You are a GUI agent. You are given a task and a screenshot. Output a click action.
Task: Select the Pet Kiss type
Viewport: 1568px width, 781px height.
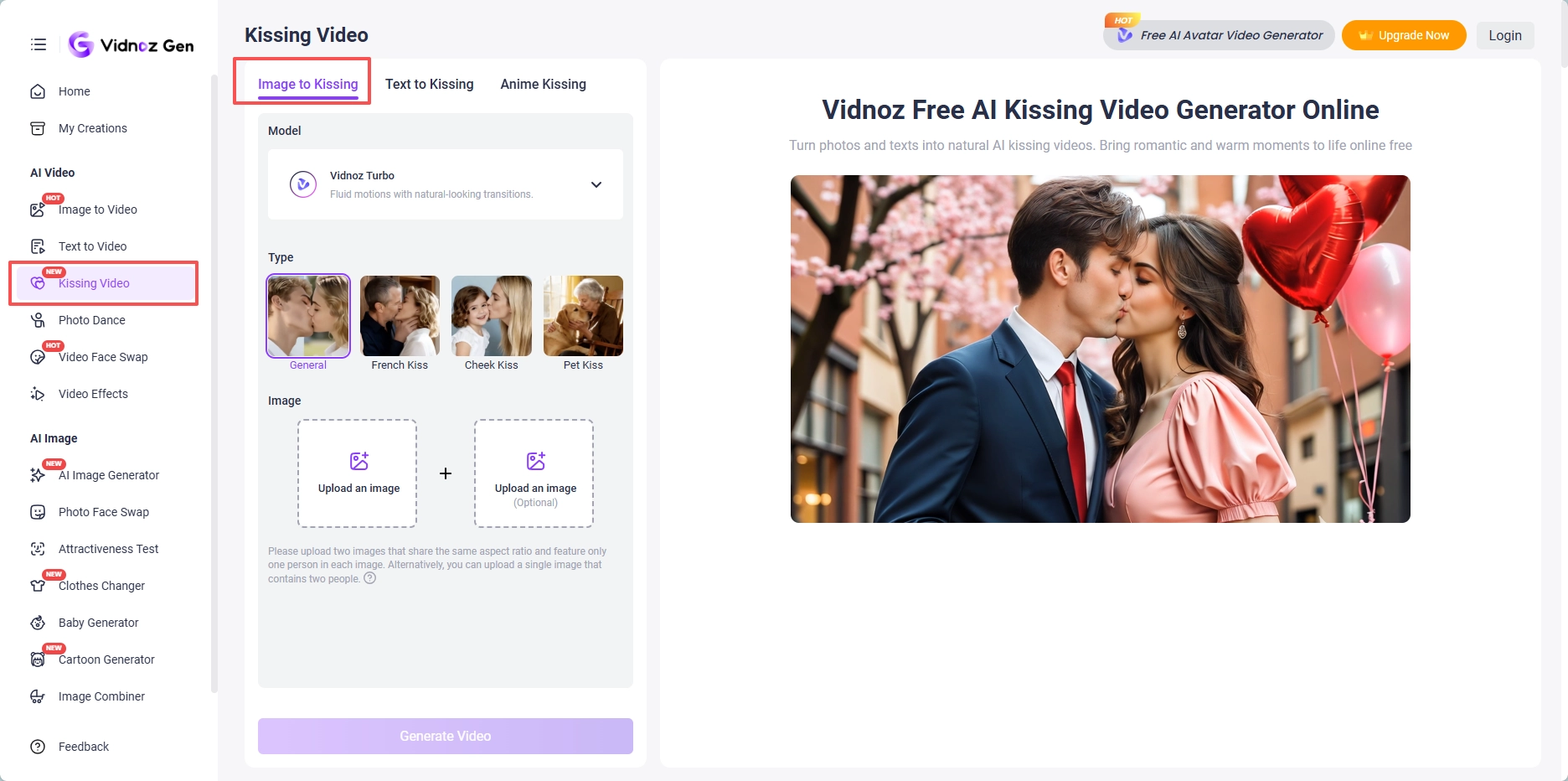(583, 316)
